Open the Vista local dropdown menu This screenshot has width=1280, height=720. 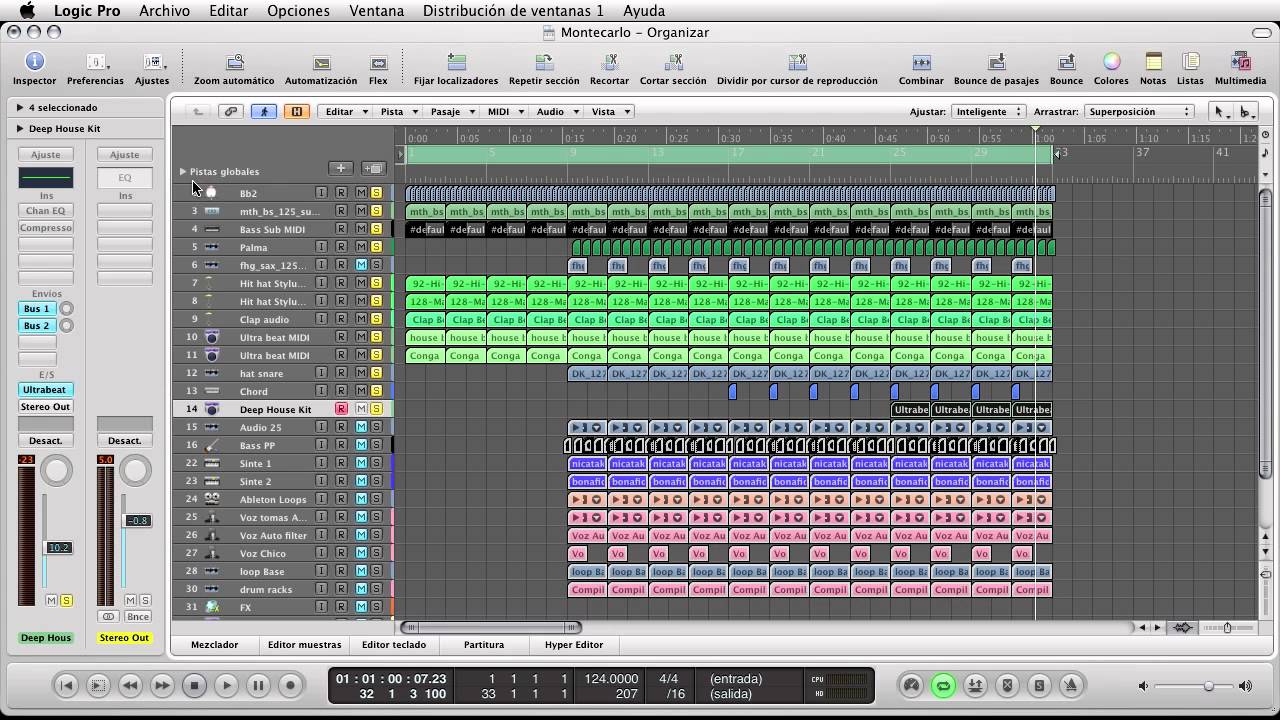610,112
